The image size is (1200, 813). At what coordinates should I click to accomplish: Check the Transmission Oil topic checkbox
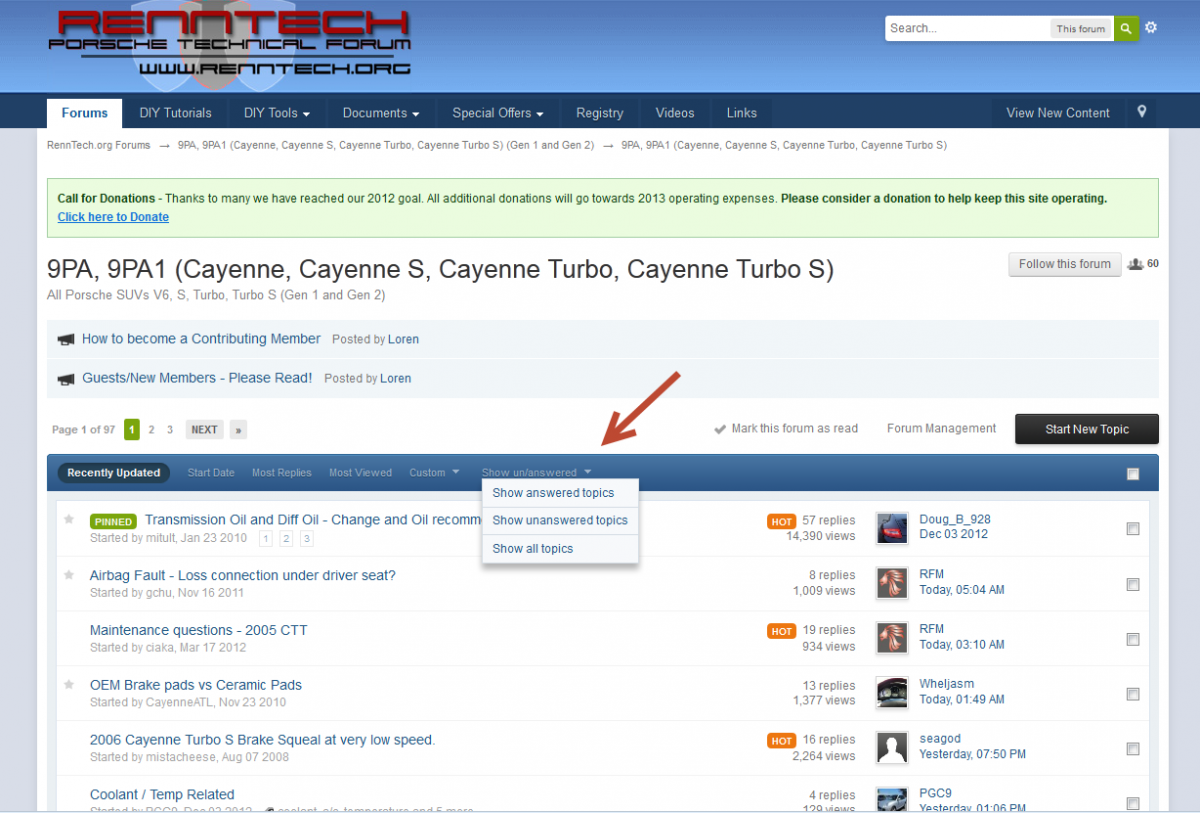point(1133,529)
